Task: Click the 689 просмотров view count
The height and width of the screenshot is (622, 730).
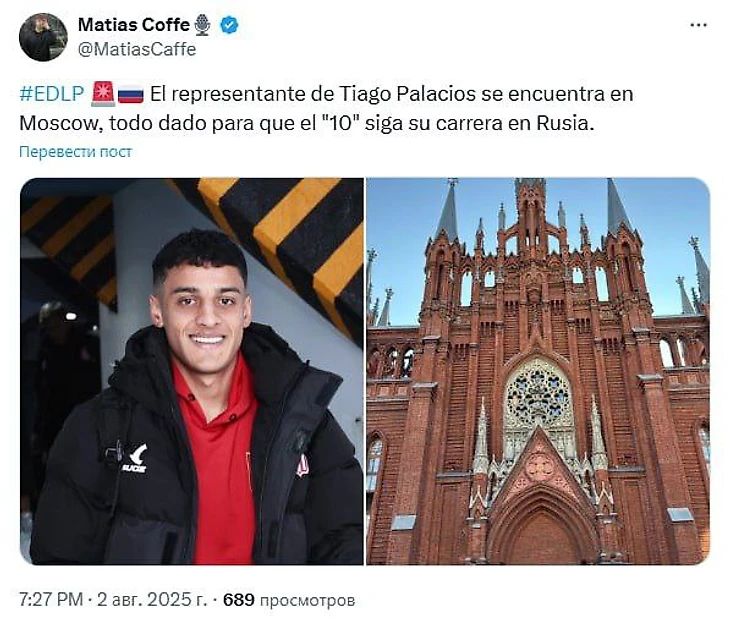Action: pos(289,600)
